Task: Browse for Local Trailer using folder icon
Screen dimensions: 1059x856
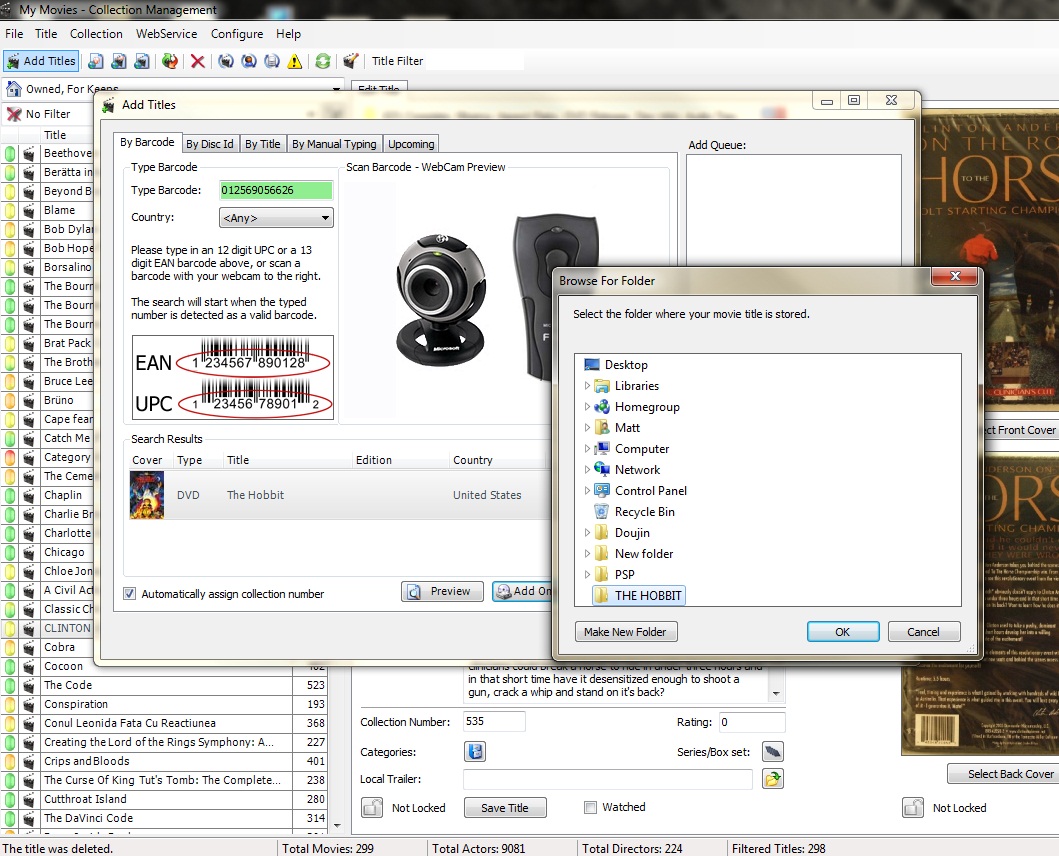Action: [772, 778]
